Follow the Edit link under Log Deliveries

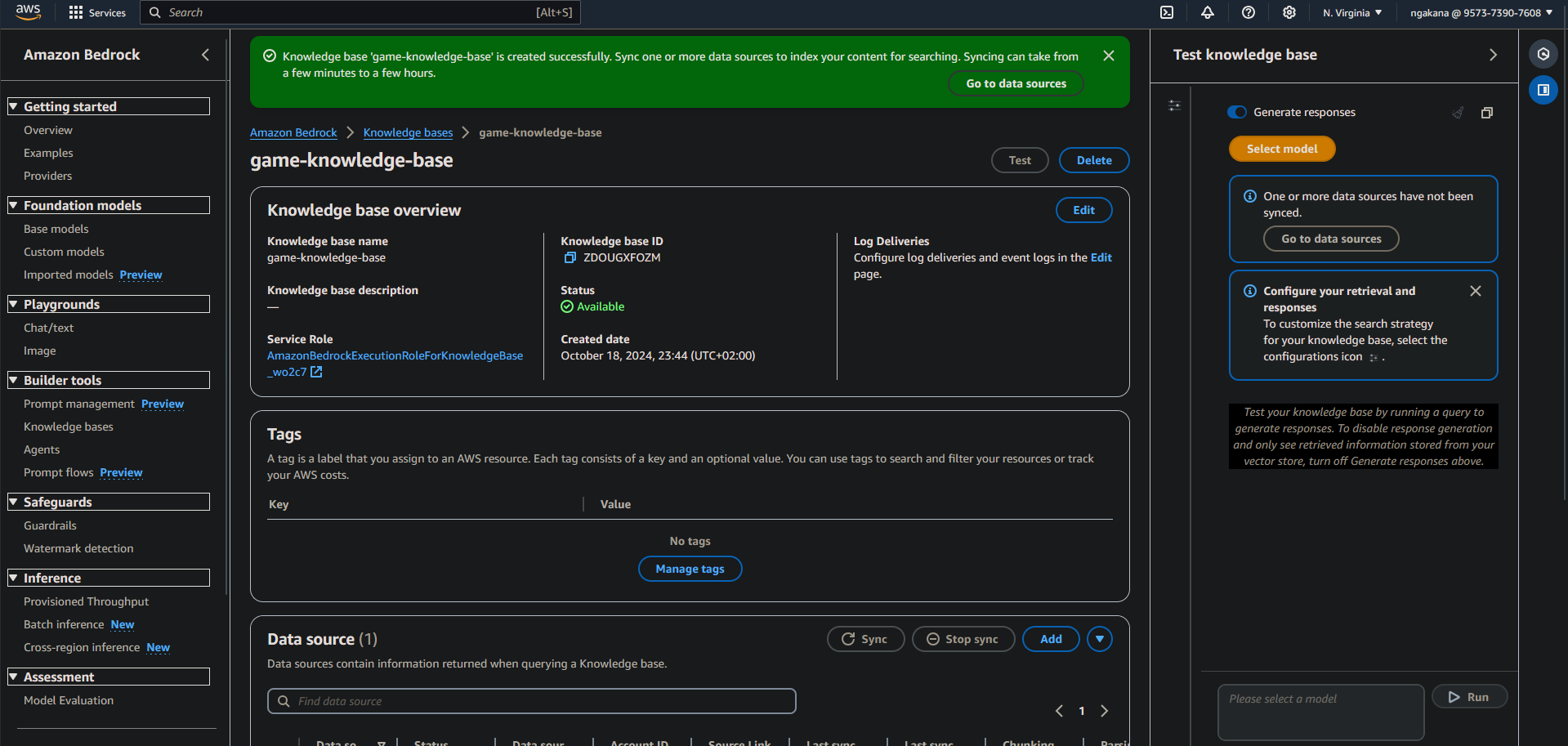coord(1101,257)
